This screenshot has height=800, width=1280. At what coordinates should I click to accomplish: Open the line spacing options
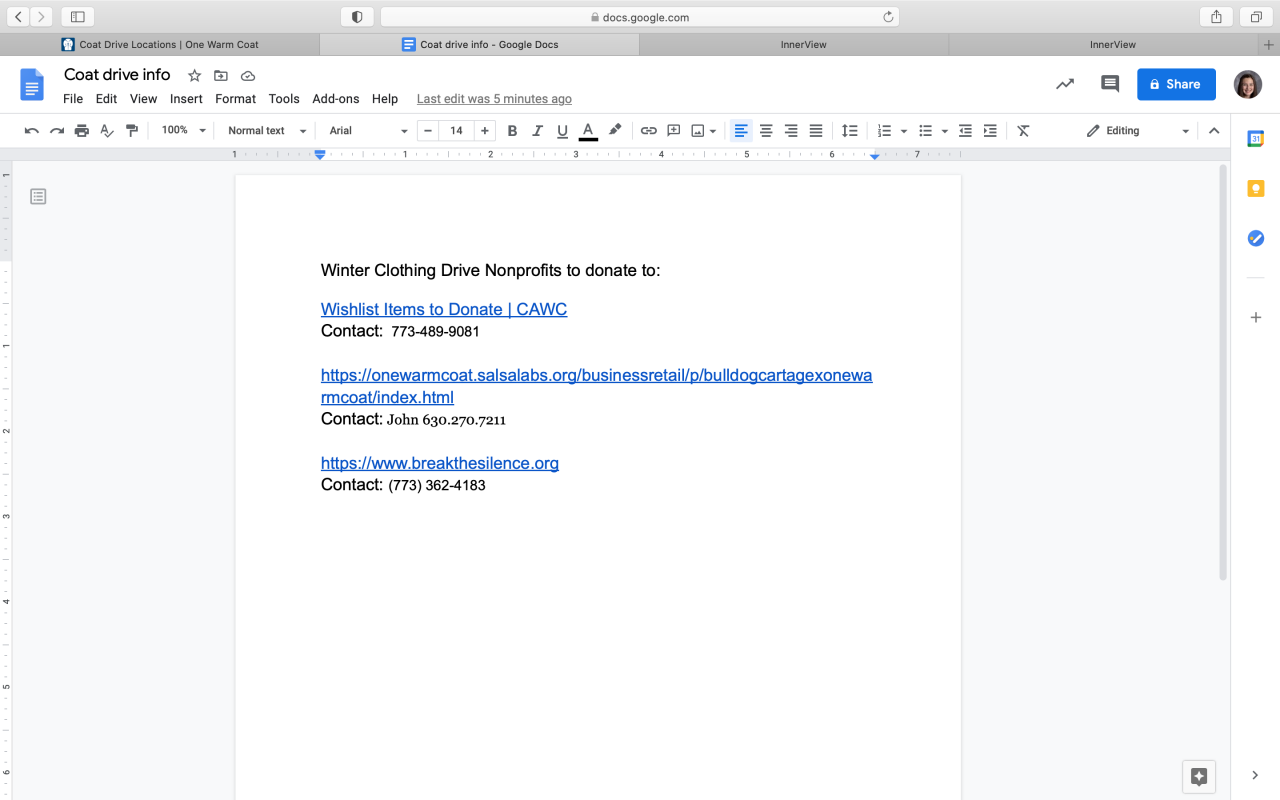coord(849,131)
